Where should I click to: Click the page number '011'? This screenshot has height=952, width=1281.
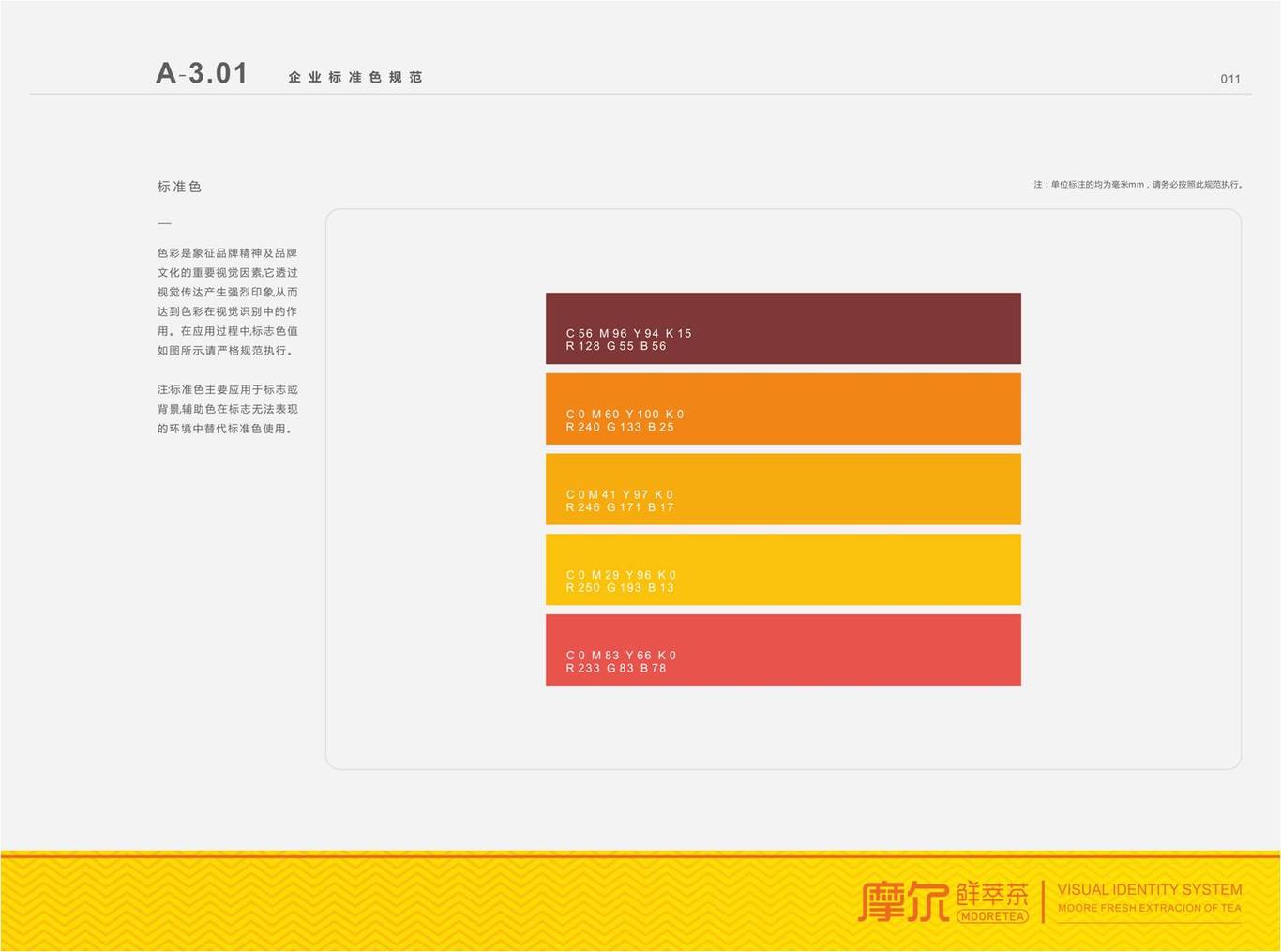coord(1230,79)
